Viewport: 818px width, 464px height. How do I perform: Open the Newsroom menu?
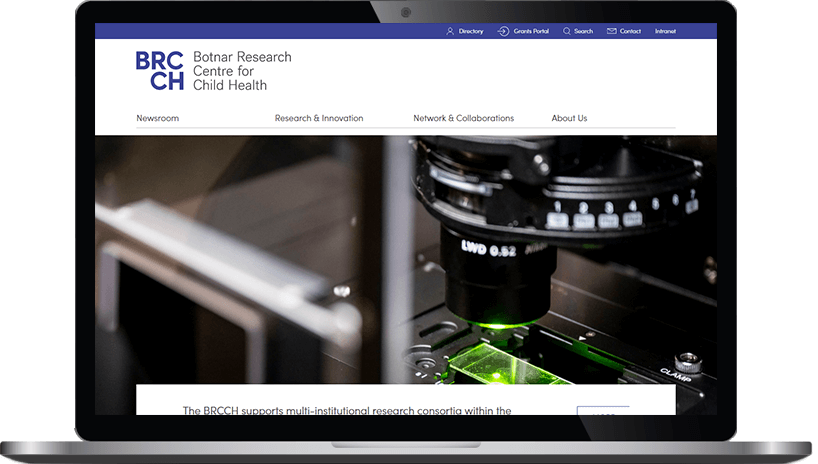pyautogui.click(x=158, y=118)
